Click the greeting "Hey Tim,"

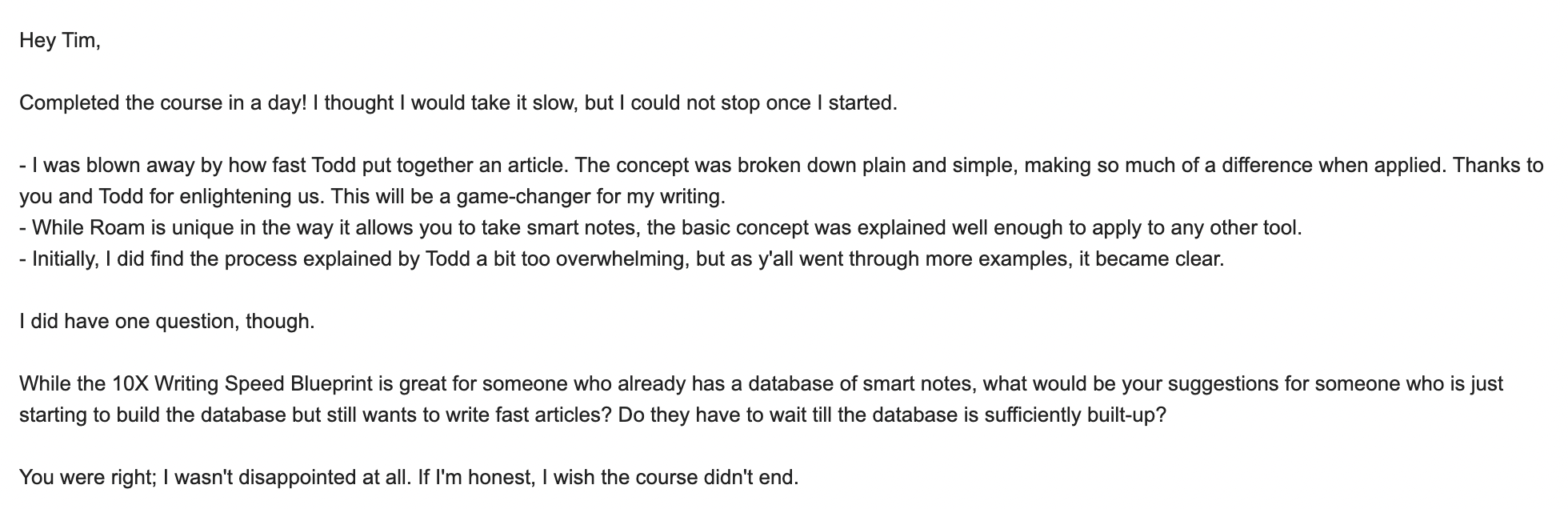tap(60, 41)
